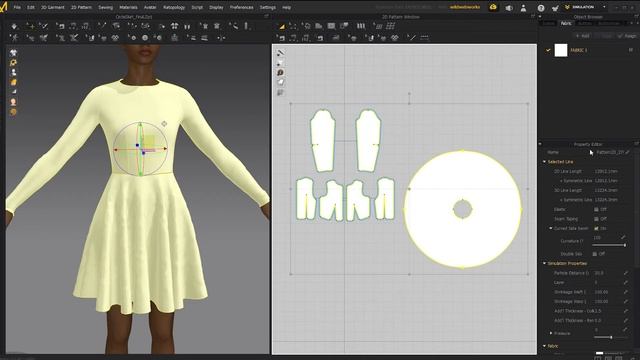Collapse the Object Browser panel arrow
This screenshot has height=360, width=640.
(540, 17)
